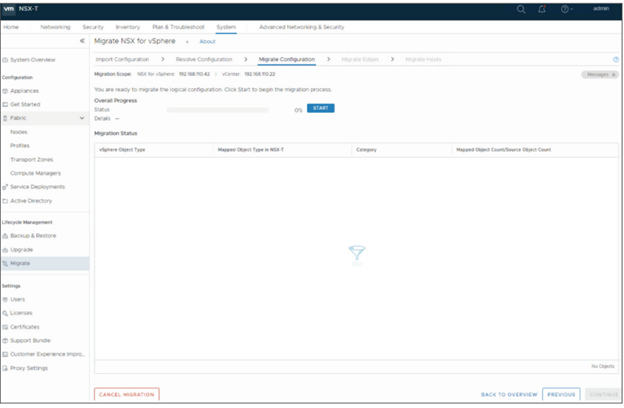Viewport: 624px width, 408px height.
Task: Click the CONTINUE button
Action: pos(603,394)
